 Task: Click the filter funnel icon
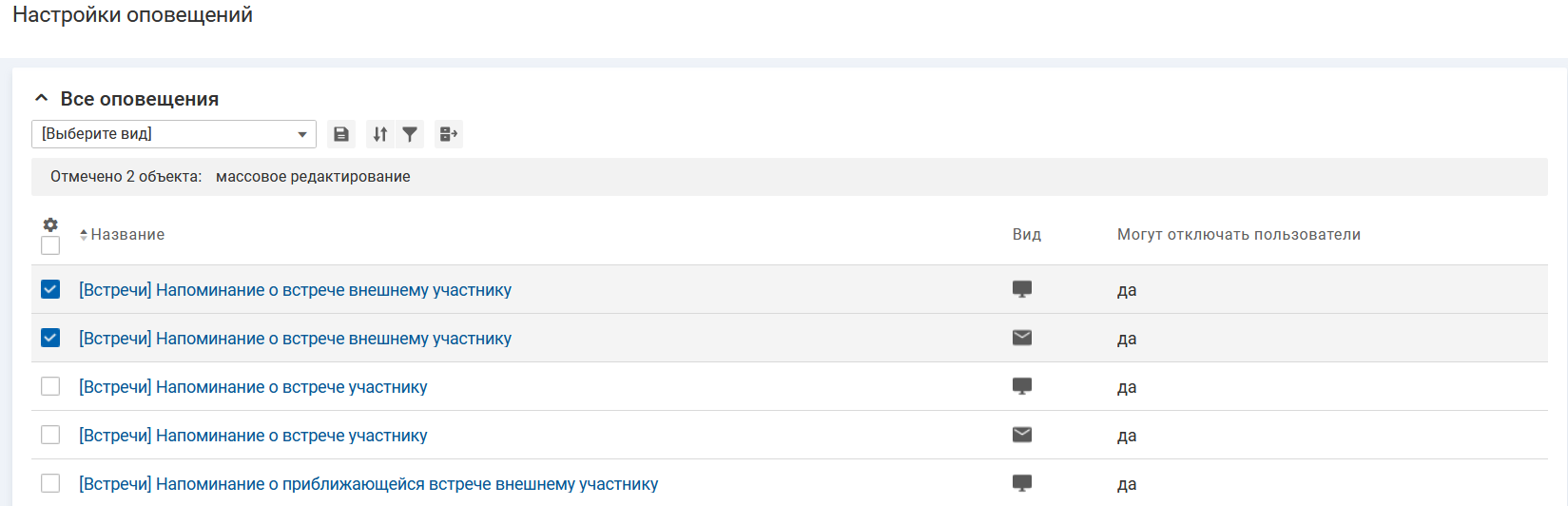pyautogui.click(x=410, y=134)
